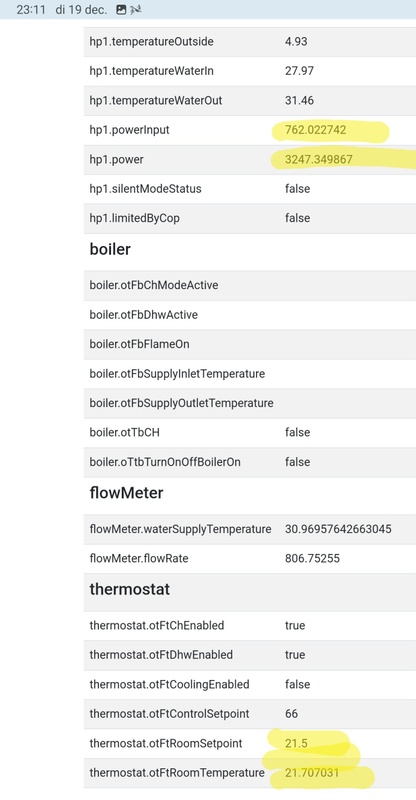Select the hp1.temperatureWaterOut value 31.46
Screen dimensions: 416x800
click(x=299, y=101)
